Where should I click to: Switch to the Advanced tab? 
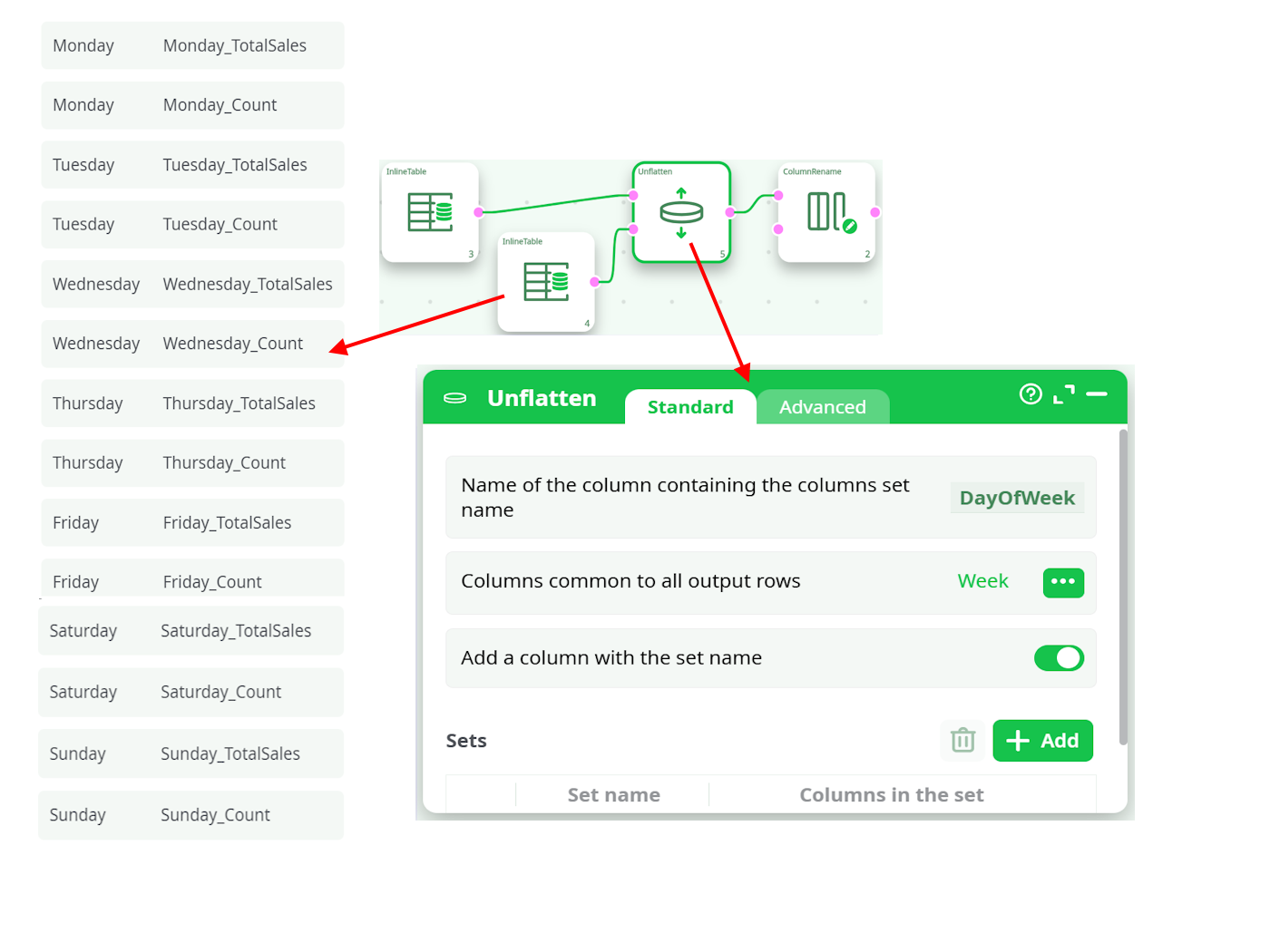click(x=822, y=407)
